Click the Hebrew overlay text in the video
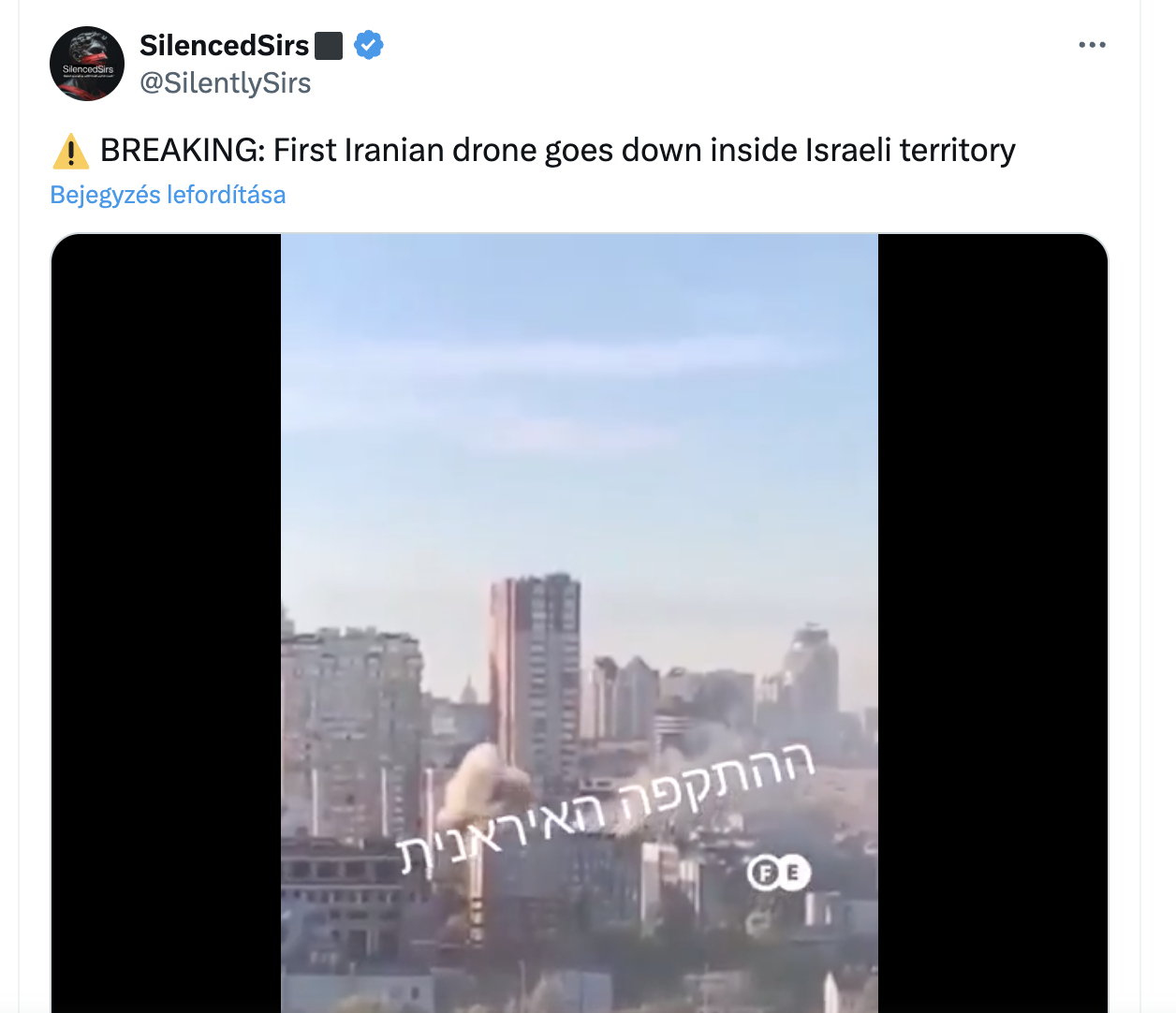Screen dimensions: 1176x1013 pos(607,809)
